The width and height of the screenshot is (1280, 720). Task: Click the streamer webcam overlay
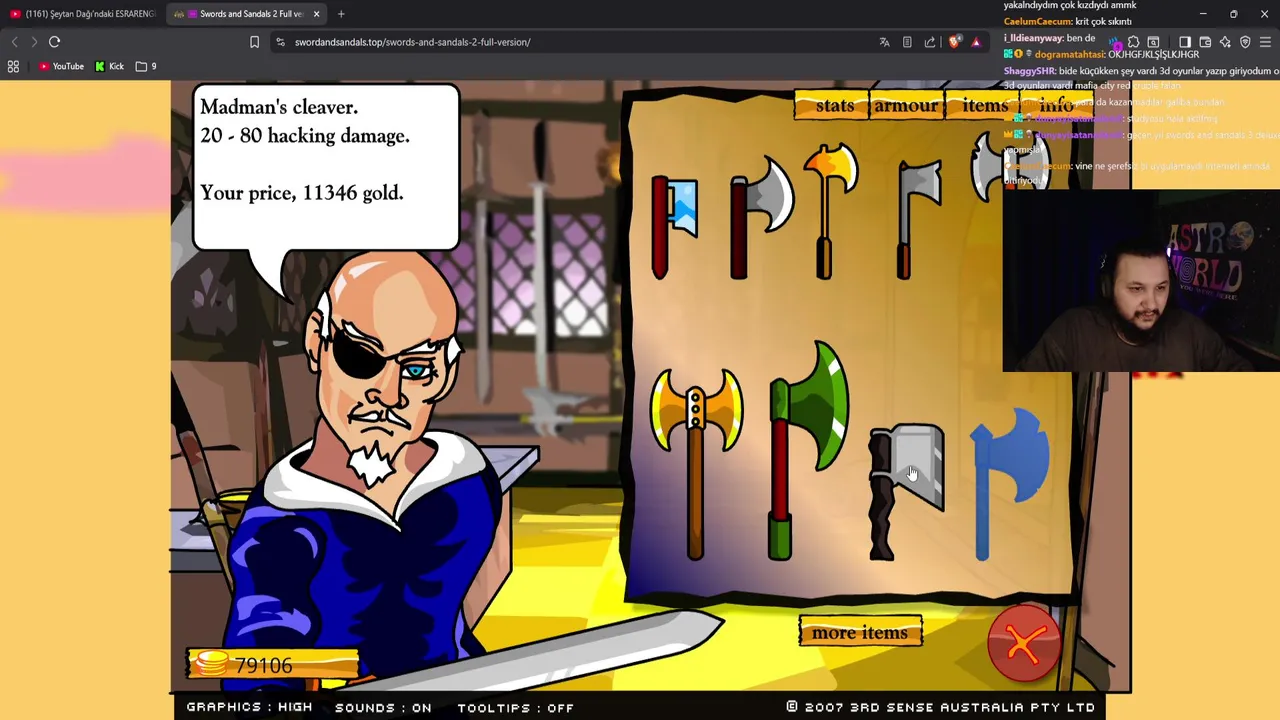[1141, 281]
